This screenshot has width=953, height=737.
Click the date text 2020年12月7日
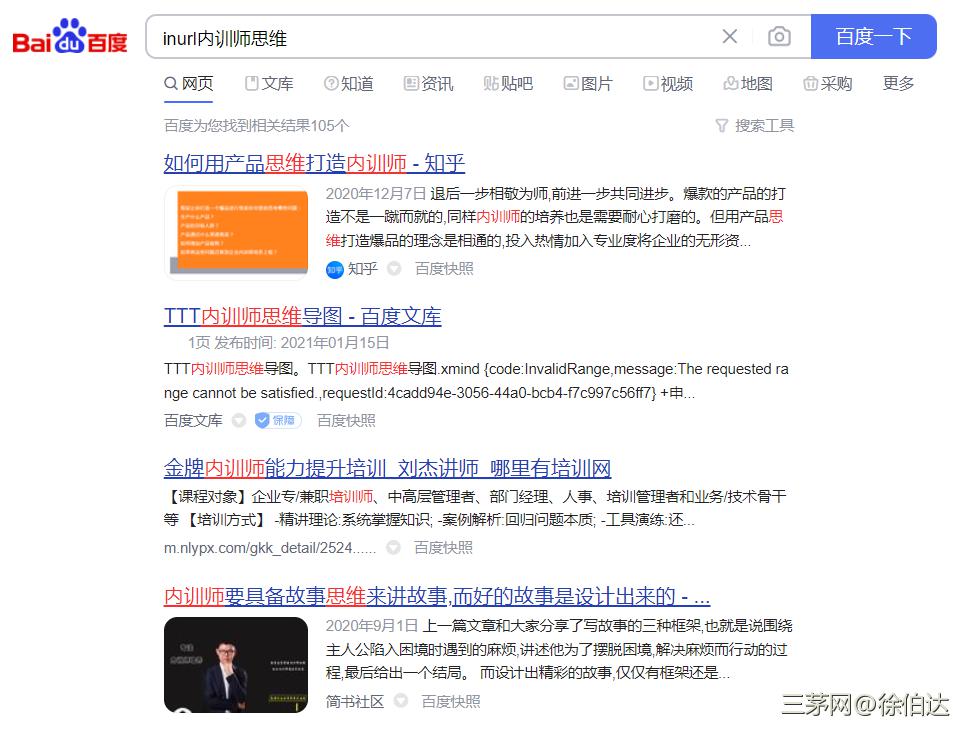(x=376, y=194)
